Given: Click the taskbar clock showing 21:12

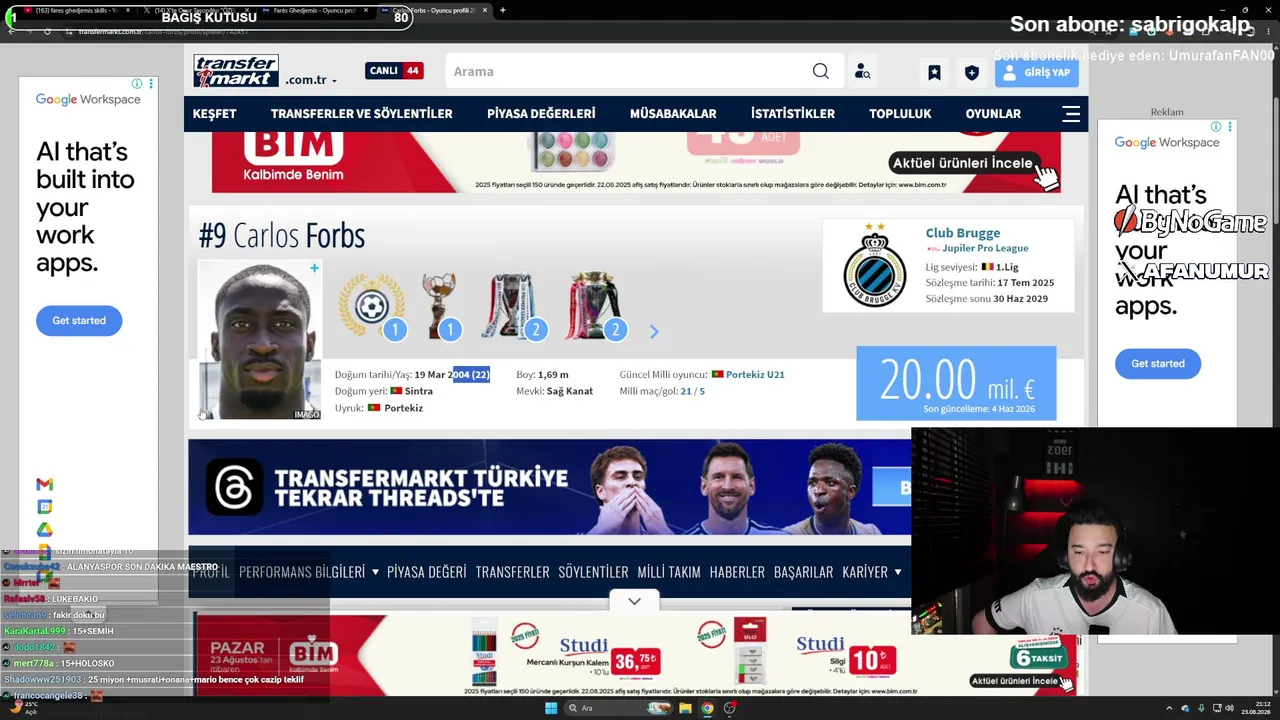Looking at the screenshot, I should (x=1255, y=708).
